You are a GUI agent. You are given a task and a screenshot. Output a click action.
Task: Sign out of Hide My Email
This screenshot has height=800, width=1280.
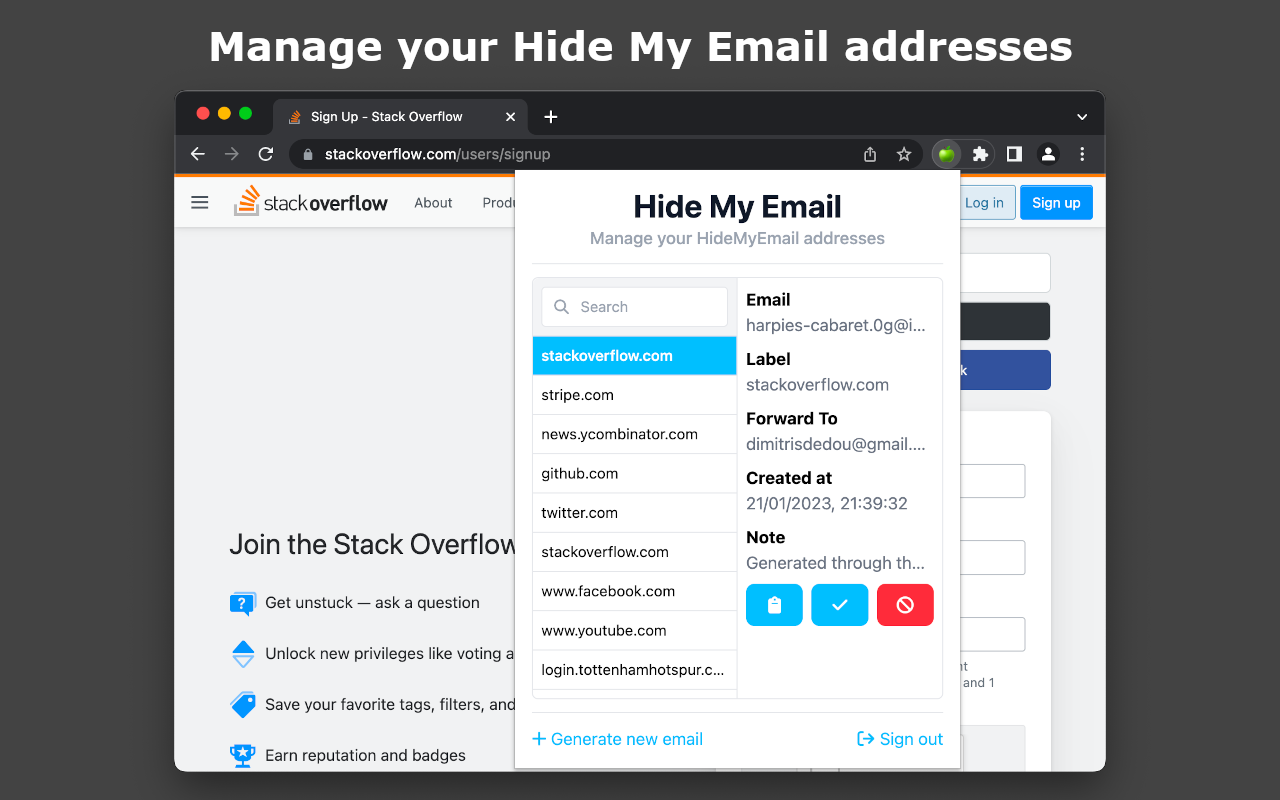coord(899,739)
